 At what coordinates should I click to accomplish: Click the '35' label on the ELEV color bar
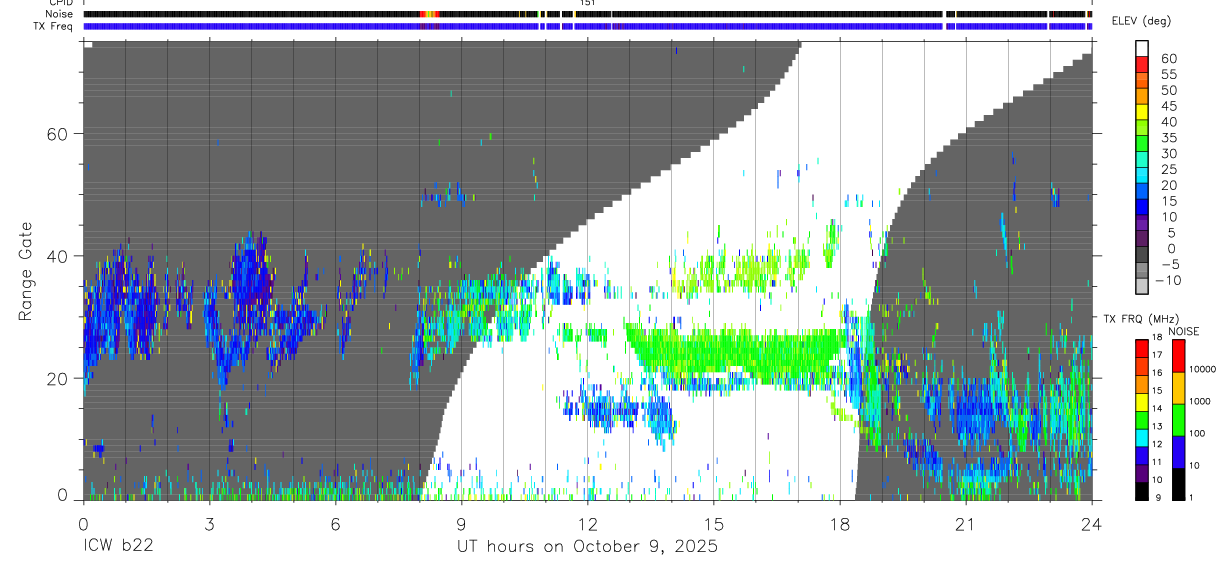coord(1168,138)
